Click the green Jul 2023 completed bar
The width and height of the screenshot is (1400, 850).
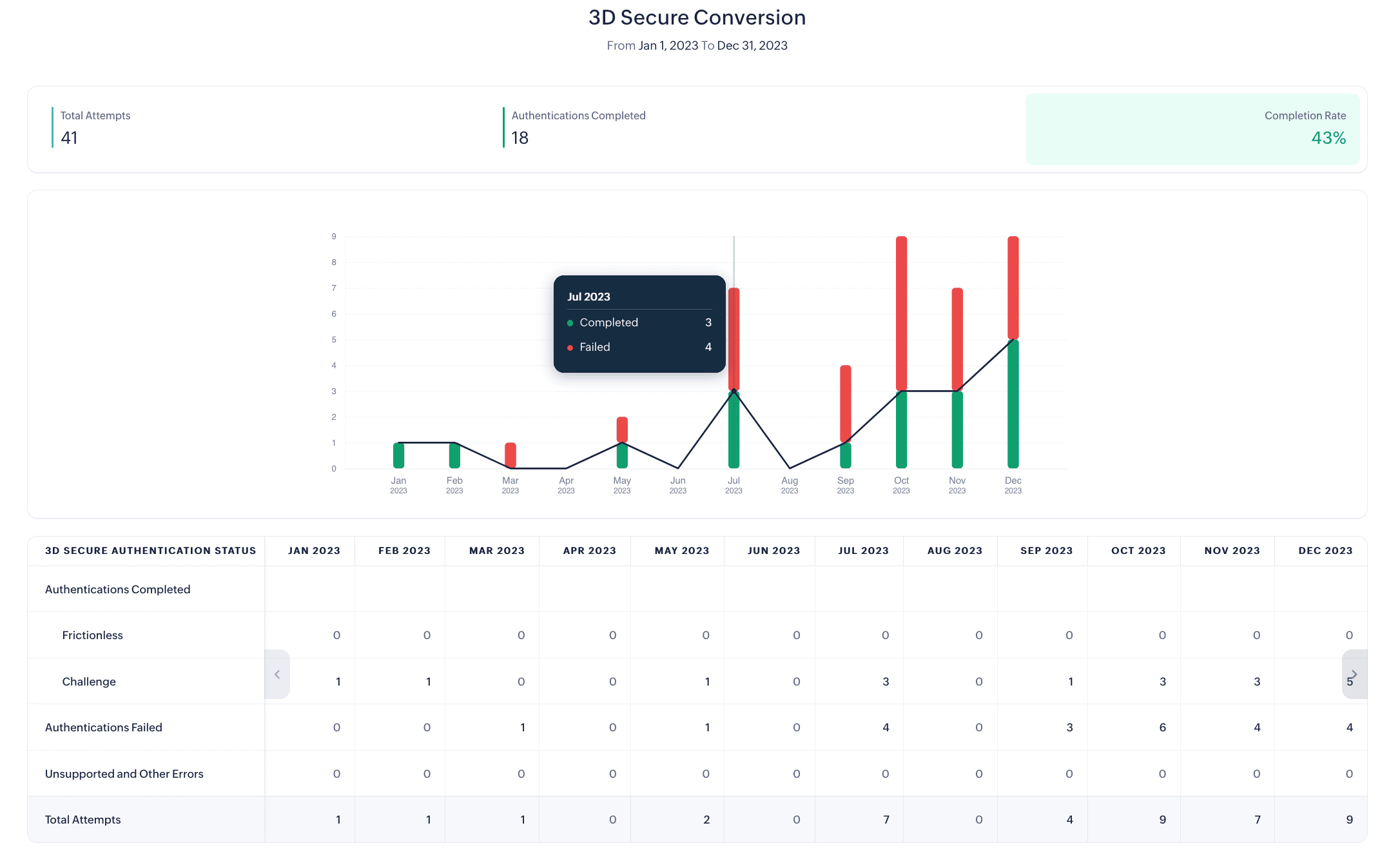point(734,430)
